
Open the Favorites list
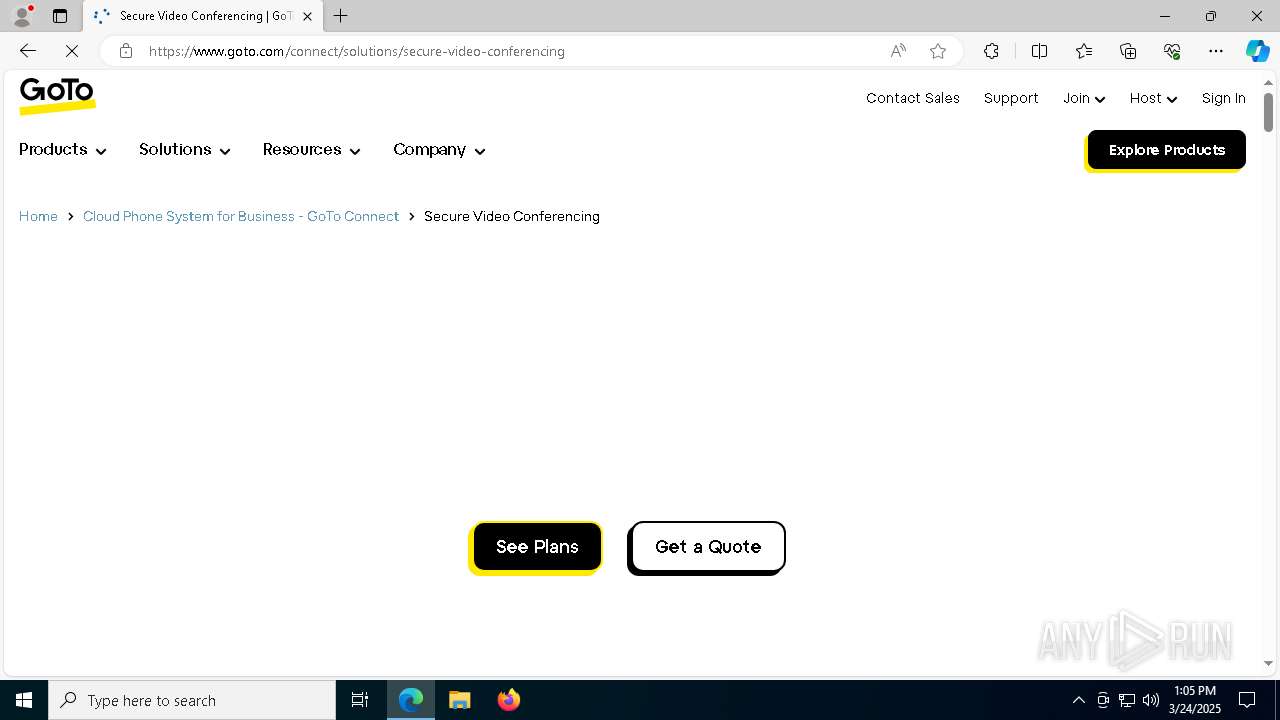[1084, 51]
